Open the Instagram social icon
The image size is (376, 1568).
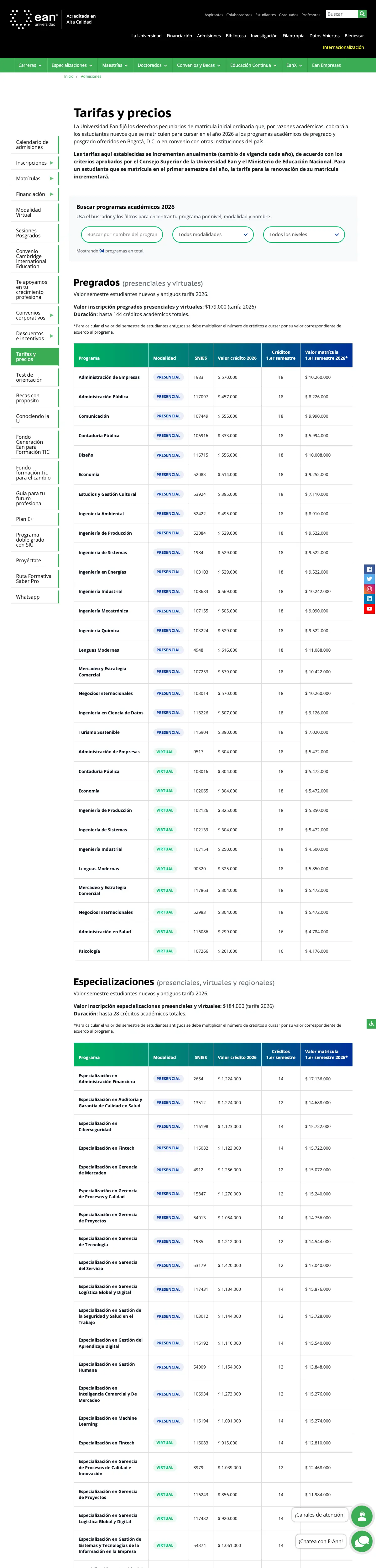tap(369, 589)
